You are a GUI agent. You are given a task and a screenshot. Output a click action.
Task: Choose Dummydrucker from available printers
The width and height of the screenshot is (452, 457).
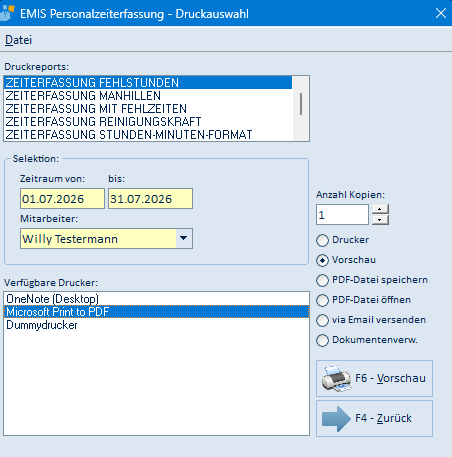[x=156, y=325]
